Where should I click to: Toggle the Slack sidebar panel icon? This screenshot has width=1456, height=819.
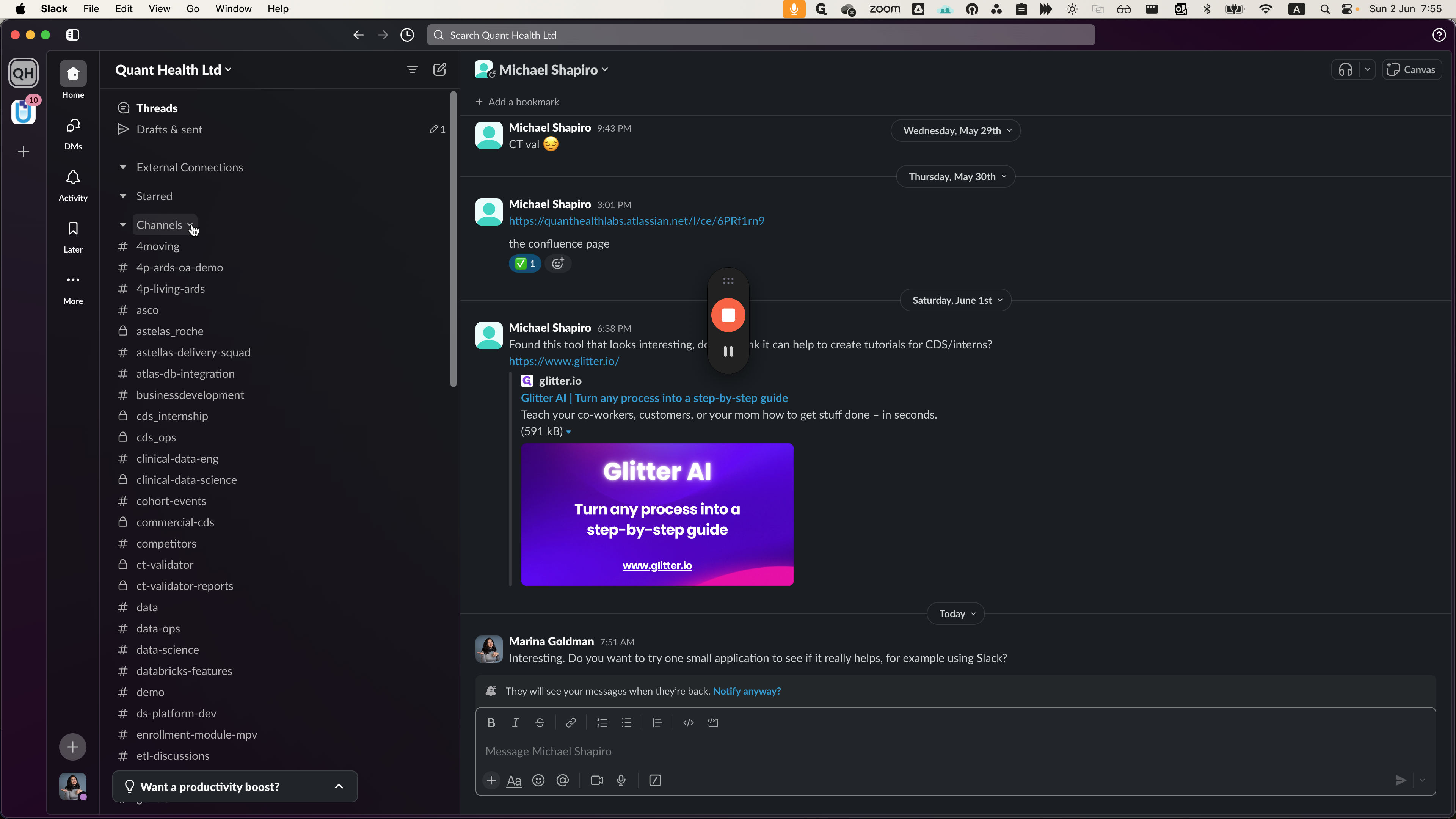pyautogui.click(x=73, y=35)
